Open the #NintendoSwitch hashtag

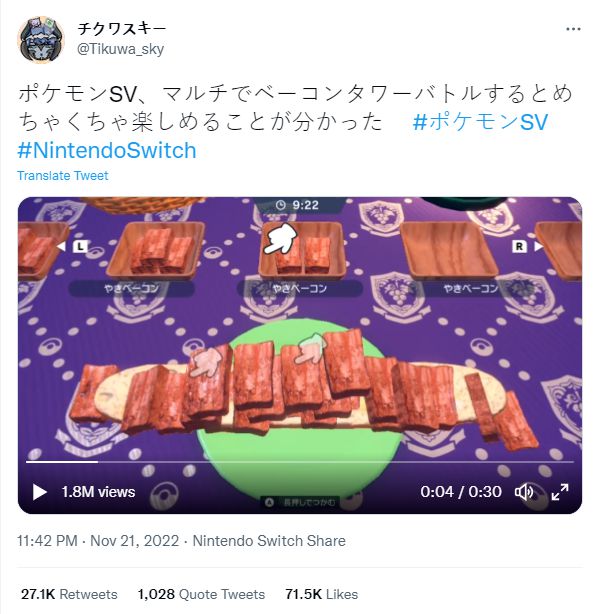pyautogui.click(x=107, y=150)
